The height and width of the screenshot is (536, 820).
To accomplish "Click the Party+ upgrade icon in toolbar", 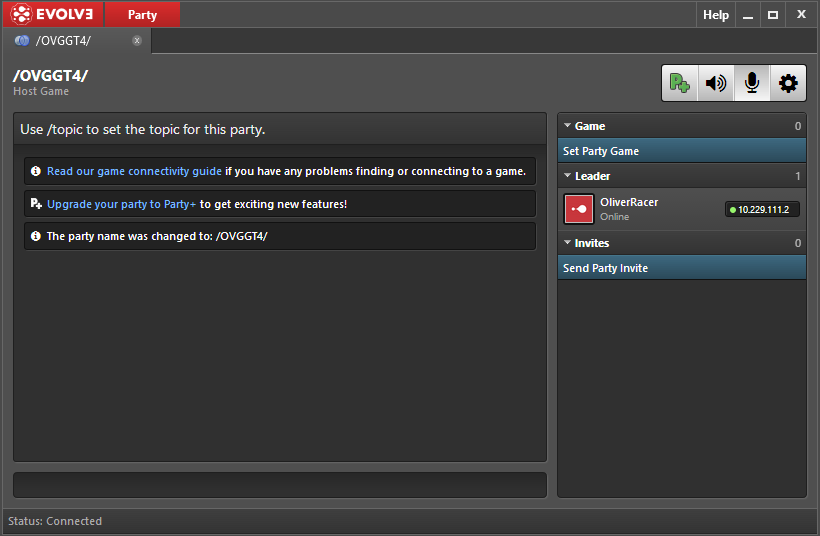I will (x=680, y=84).
